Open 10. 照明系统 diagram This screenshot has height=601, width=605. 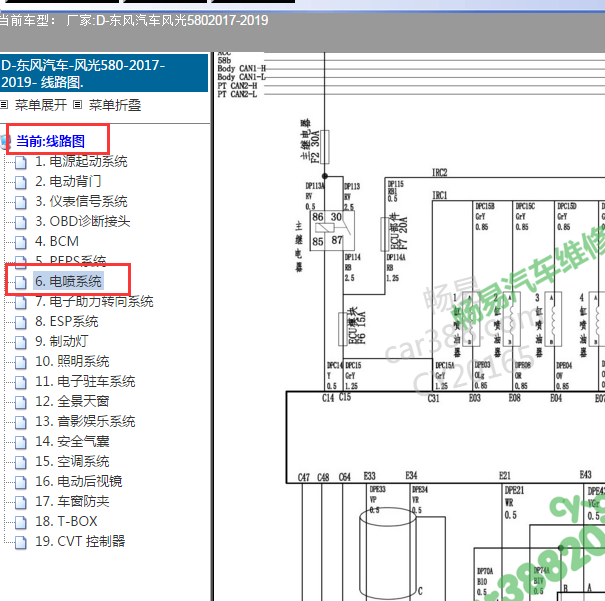coord(72,361)
